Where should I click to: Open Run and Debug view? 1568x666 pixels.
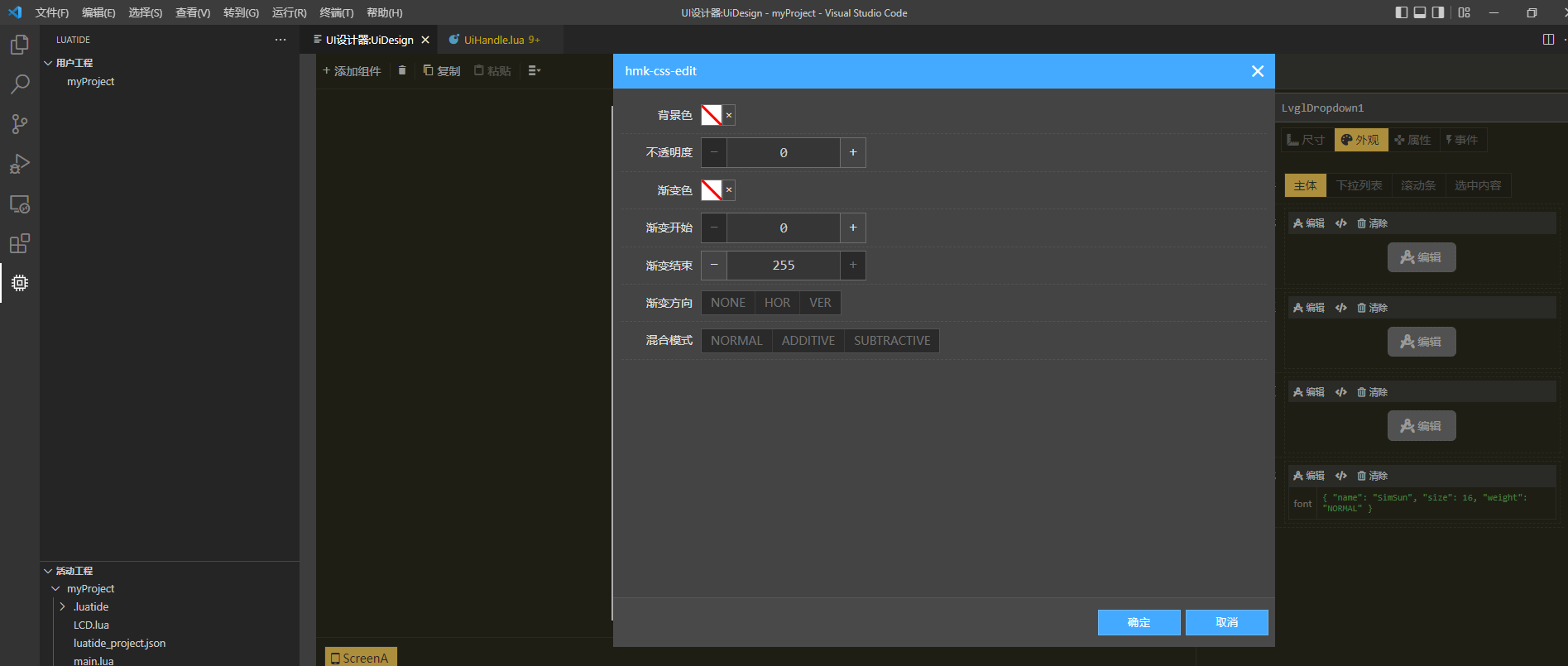pos(20,164)
